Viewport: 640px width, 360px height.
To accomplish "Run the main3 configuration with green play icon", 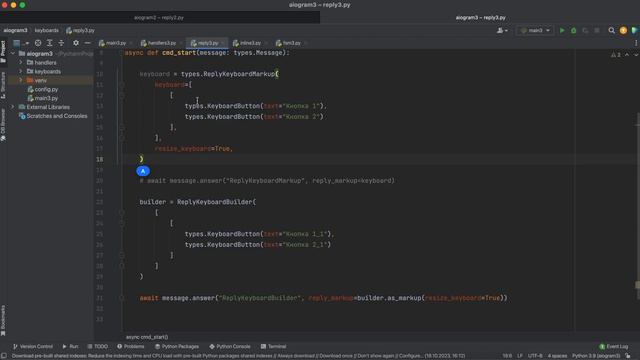I will 562,30.
